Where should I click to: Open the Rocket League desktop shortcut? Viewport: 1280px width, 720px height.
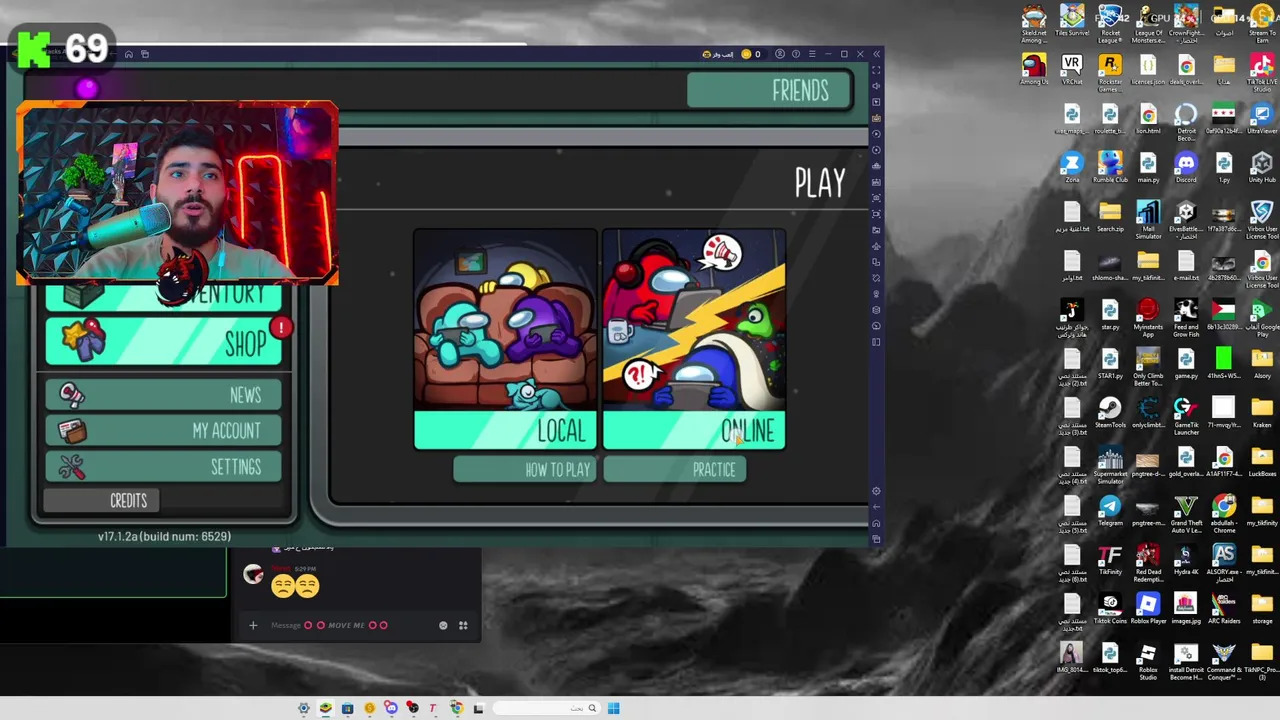(1110, 24)
